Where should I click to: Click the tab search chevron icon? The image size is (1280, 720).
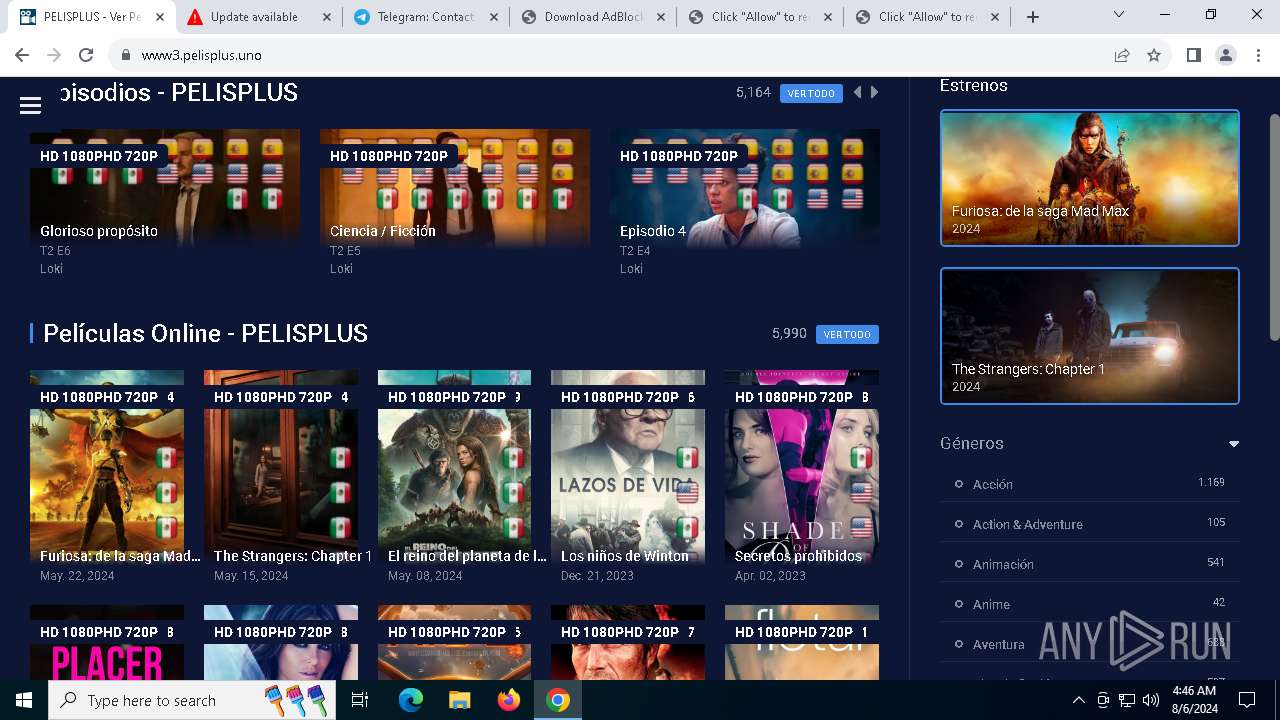point(1119,14)
